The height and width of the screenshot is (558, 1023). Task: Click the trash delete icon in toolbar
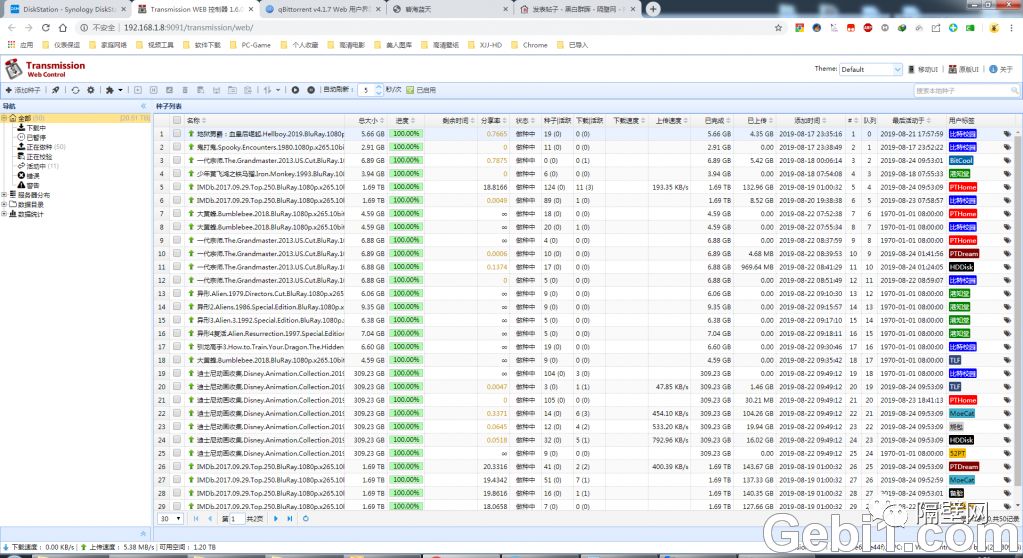click(185, 90)
